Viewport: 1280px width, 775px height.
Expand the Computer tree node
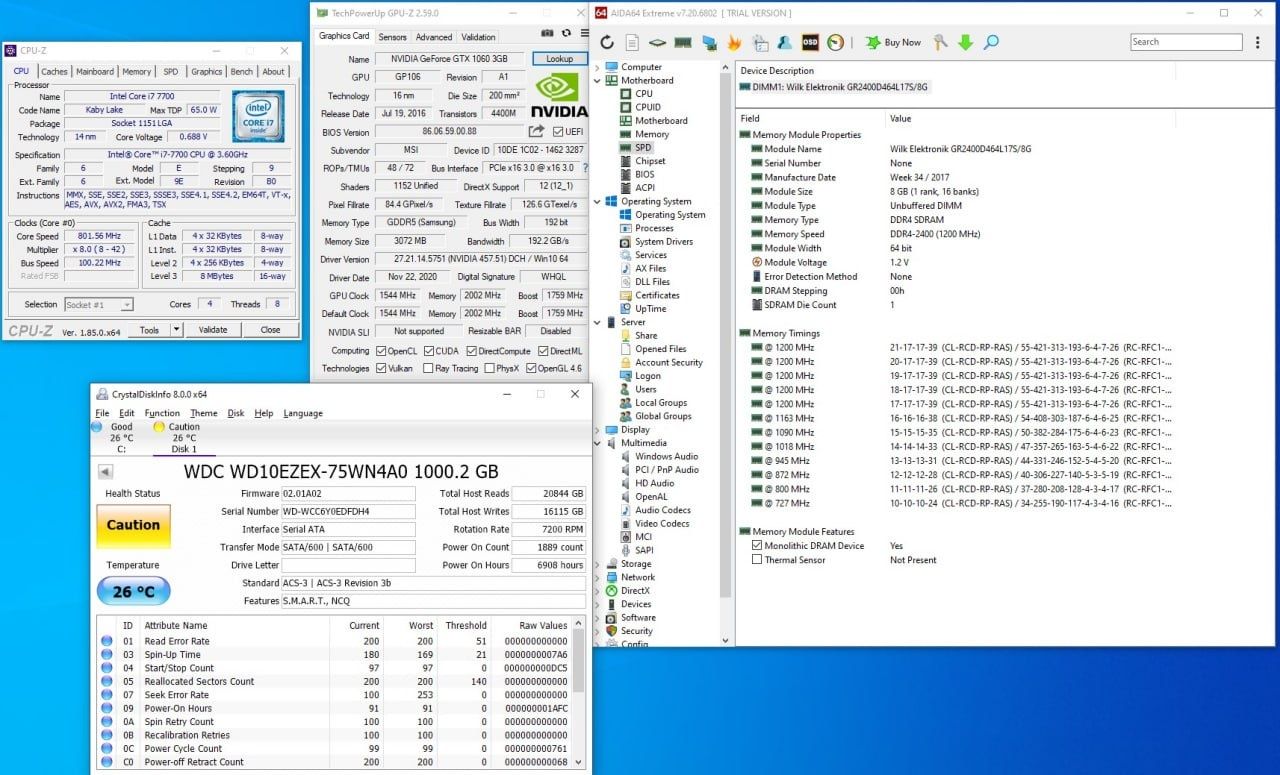[598, 67]
